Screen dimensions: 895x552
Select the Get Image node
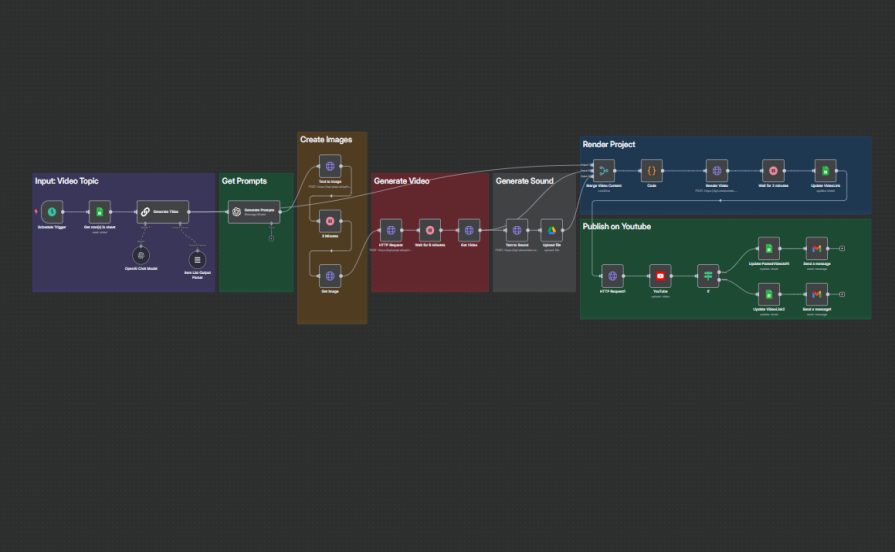click(331, 274)
